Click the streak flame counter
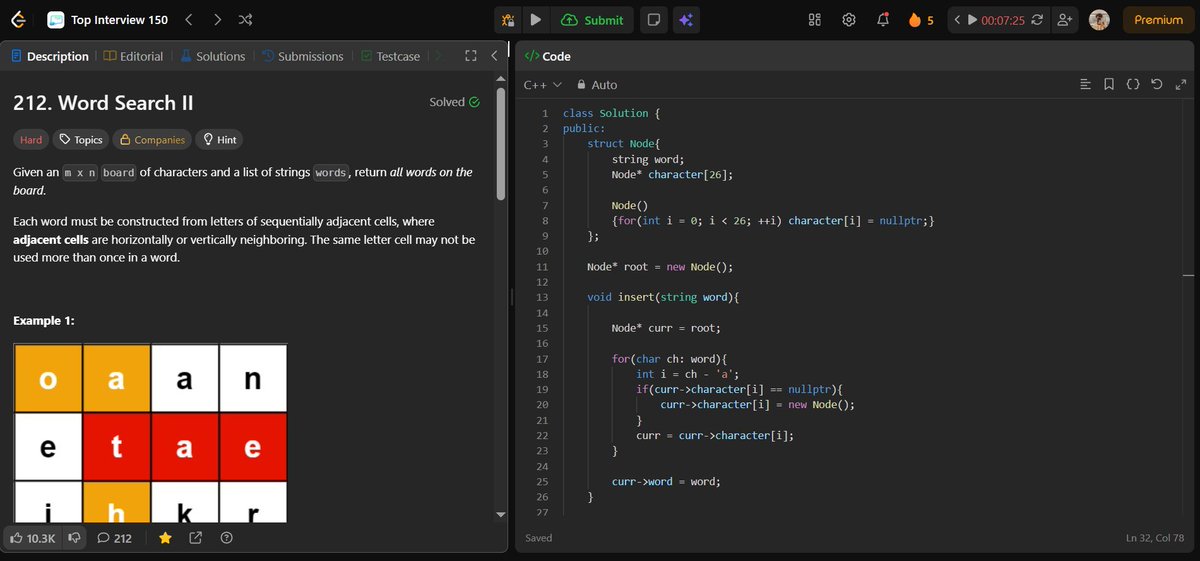Viewport: 1200px width, 561px height. (920, 20)
